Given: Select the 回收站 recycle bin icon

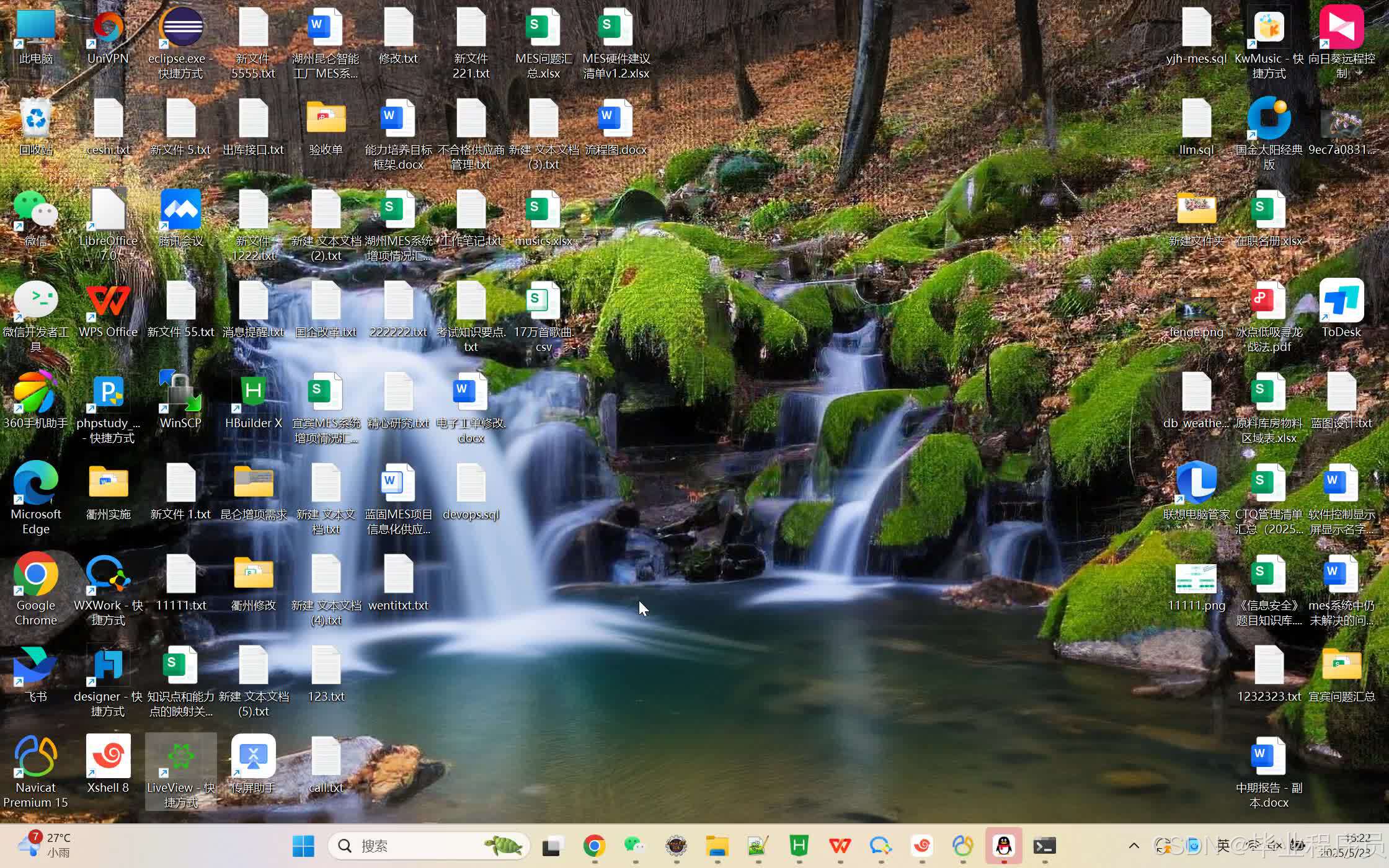Looking at the screenshot, I should click(x=35, y=119).
